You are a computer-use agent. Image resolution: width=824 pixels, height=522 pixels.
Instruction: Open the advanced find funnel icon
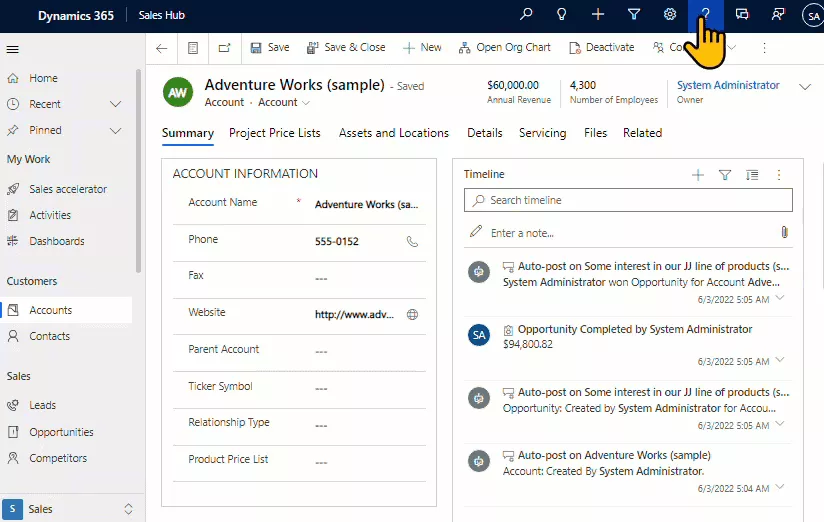point(634,15)
